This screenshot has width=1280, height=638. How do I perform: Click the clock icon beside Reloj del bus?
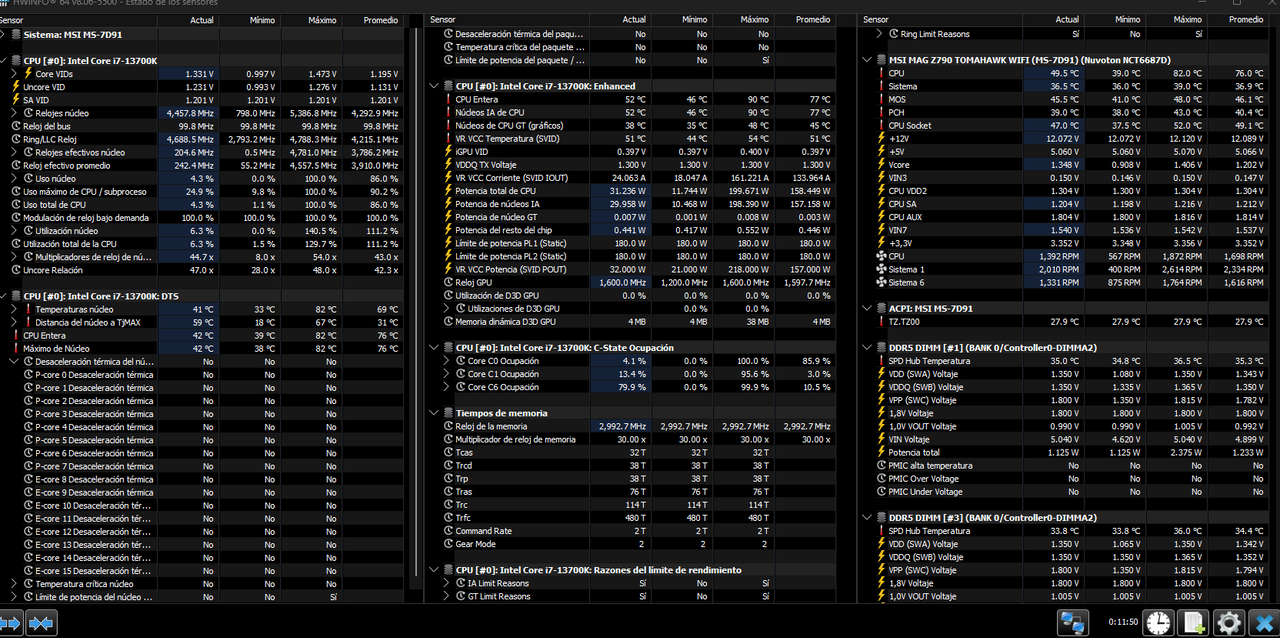click(15, 126)
